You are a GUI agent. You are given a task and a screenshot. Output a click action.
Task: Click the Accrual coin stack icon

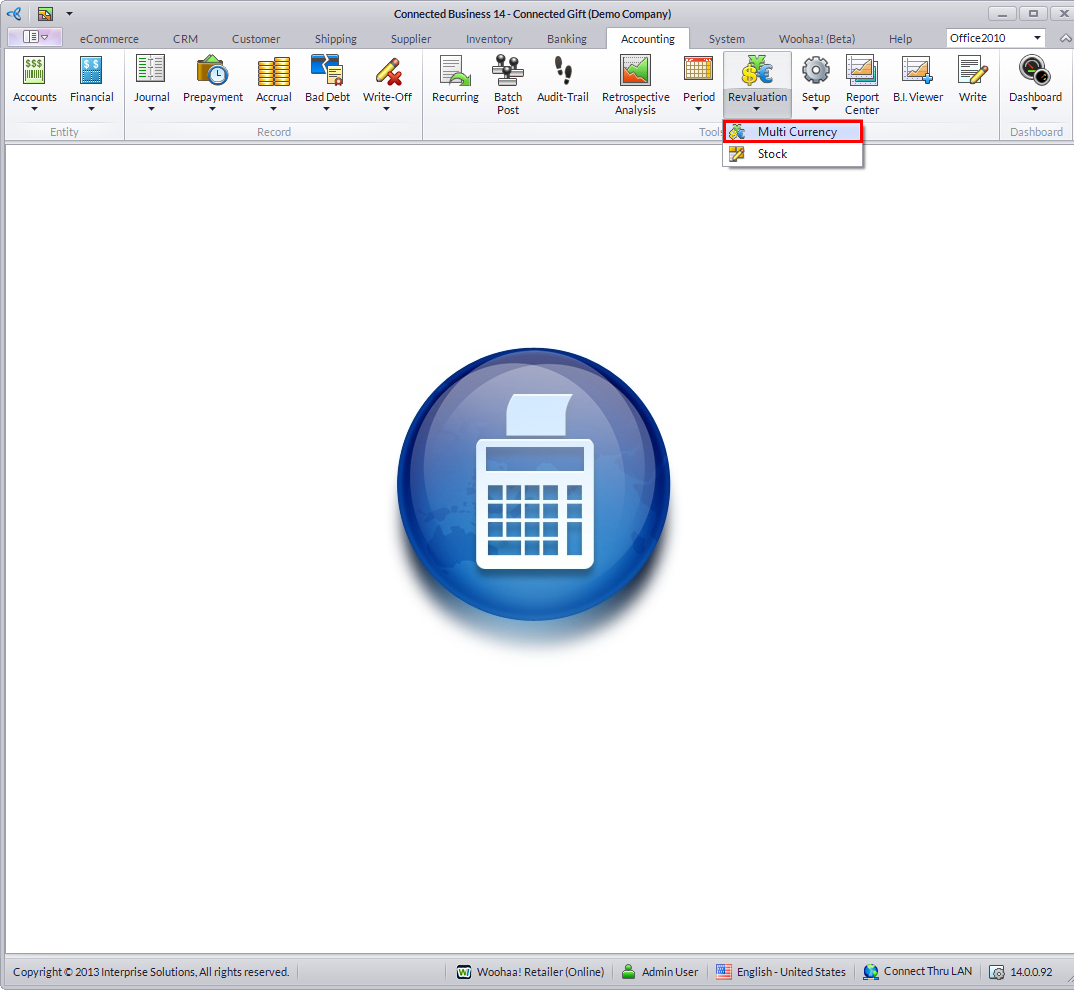point(273,71)
